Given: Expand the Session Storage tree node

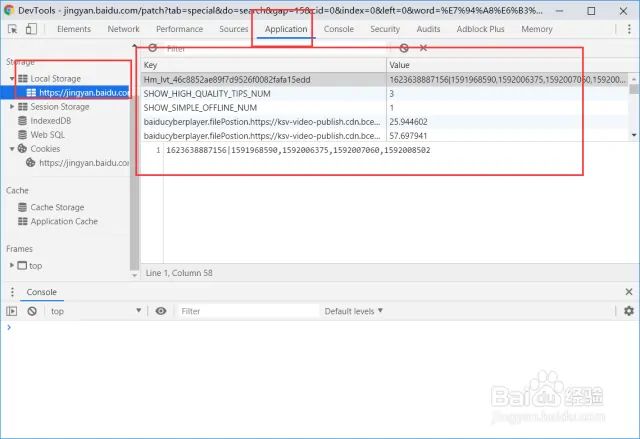Looking at the screenshot, I should [x=12, y=106].
